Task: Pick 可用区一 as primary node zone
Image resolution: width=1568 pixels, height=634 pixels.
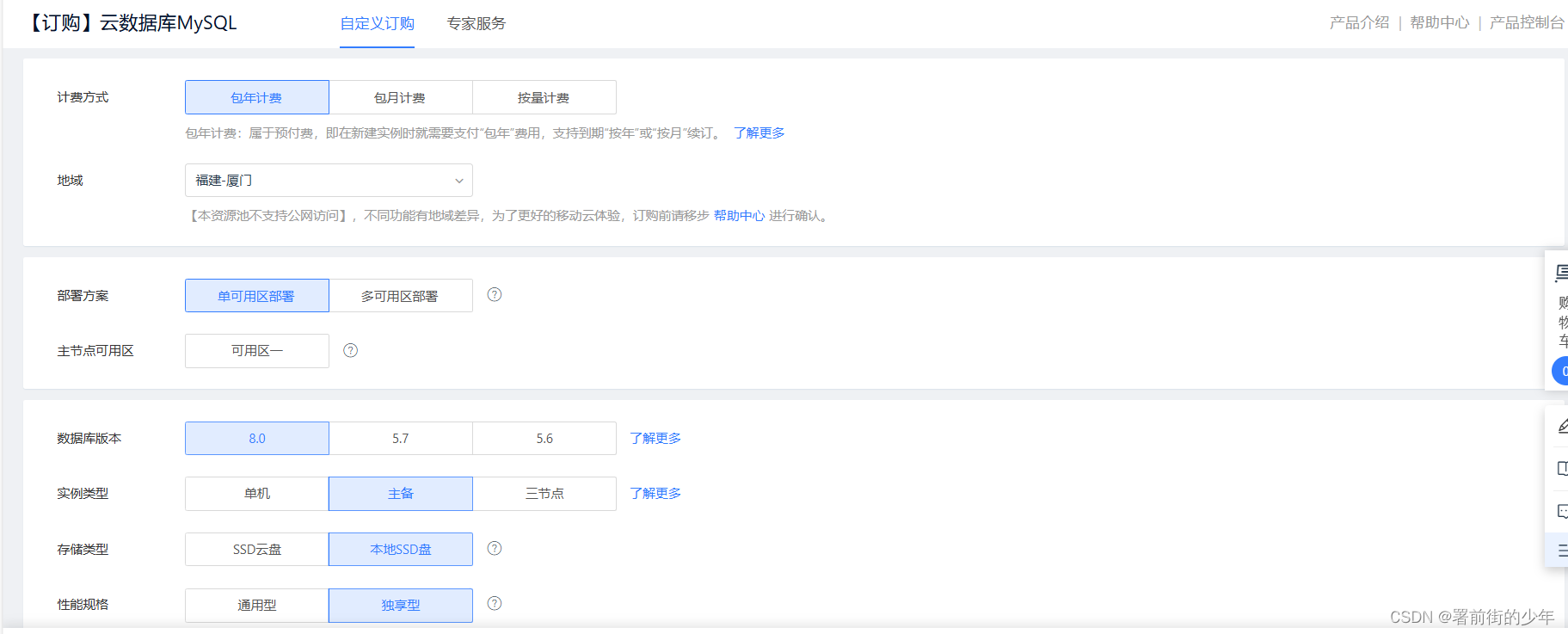Action: coord(257,351)
